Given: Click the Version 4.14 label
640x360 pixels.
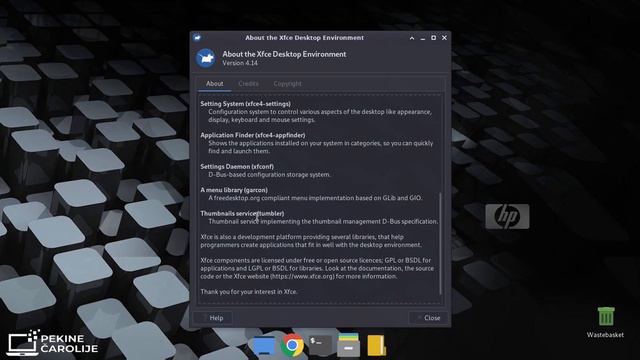Looking at the screenshot, I should pyautogui.click(x=240, y=63).
